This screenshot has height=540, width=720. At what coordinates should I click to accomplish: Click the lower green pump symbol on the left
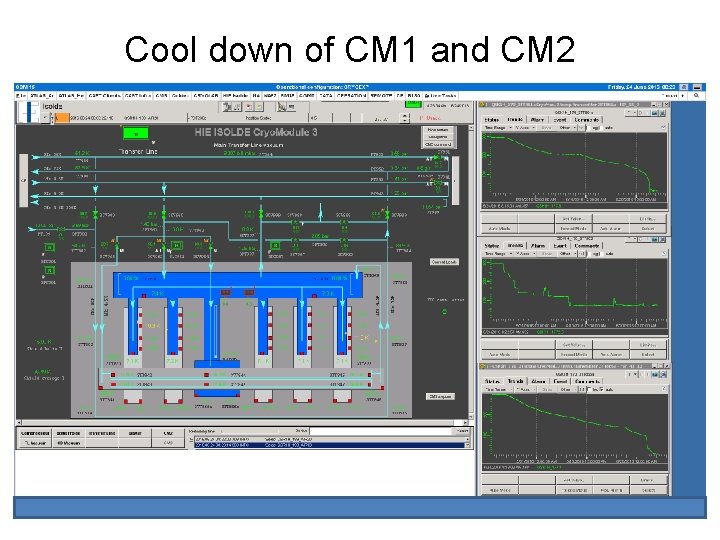[49, 271]
